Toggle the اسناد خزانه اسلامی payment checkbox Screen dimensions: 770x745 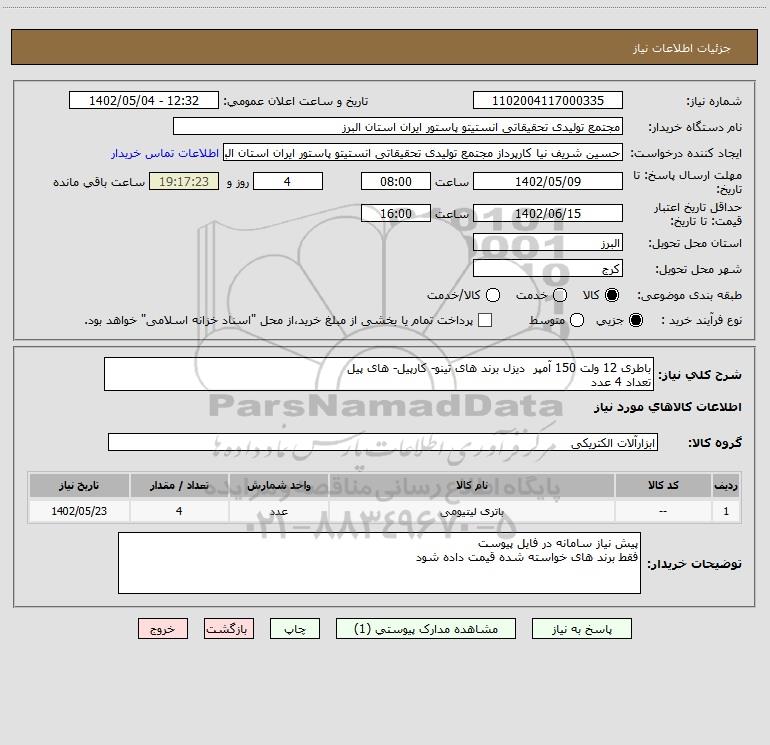485,320
